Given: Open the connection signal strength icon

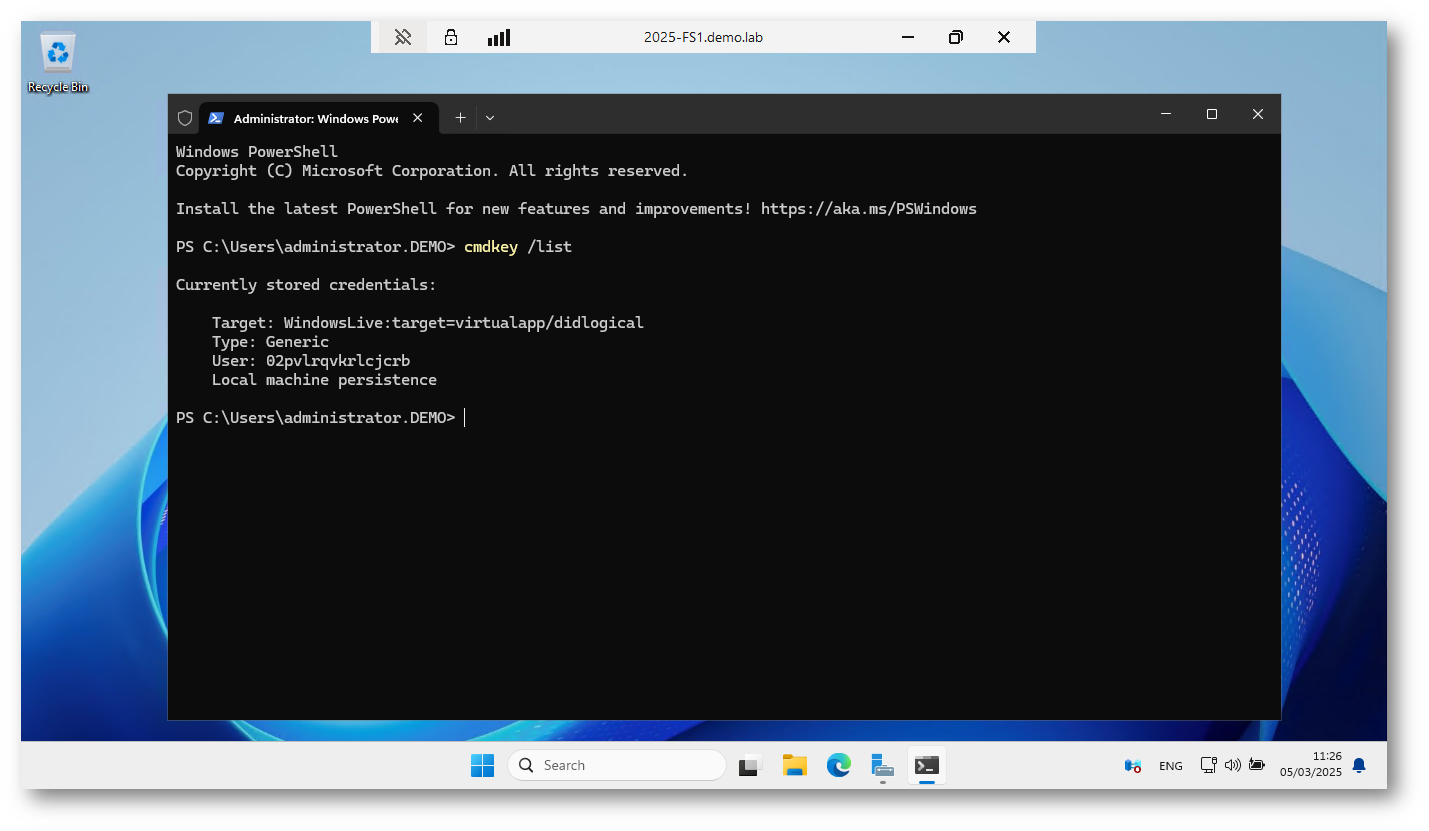Looking at the screenshot, I should coord(499,37).
